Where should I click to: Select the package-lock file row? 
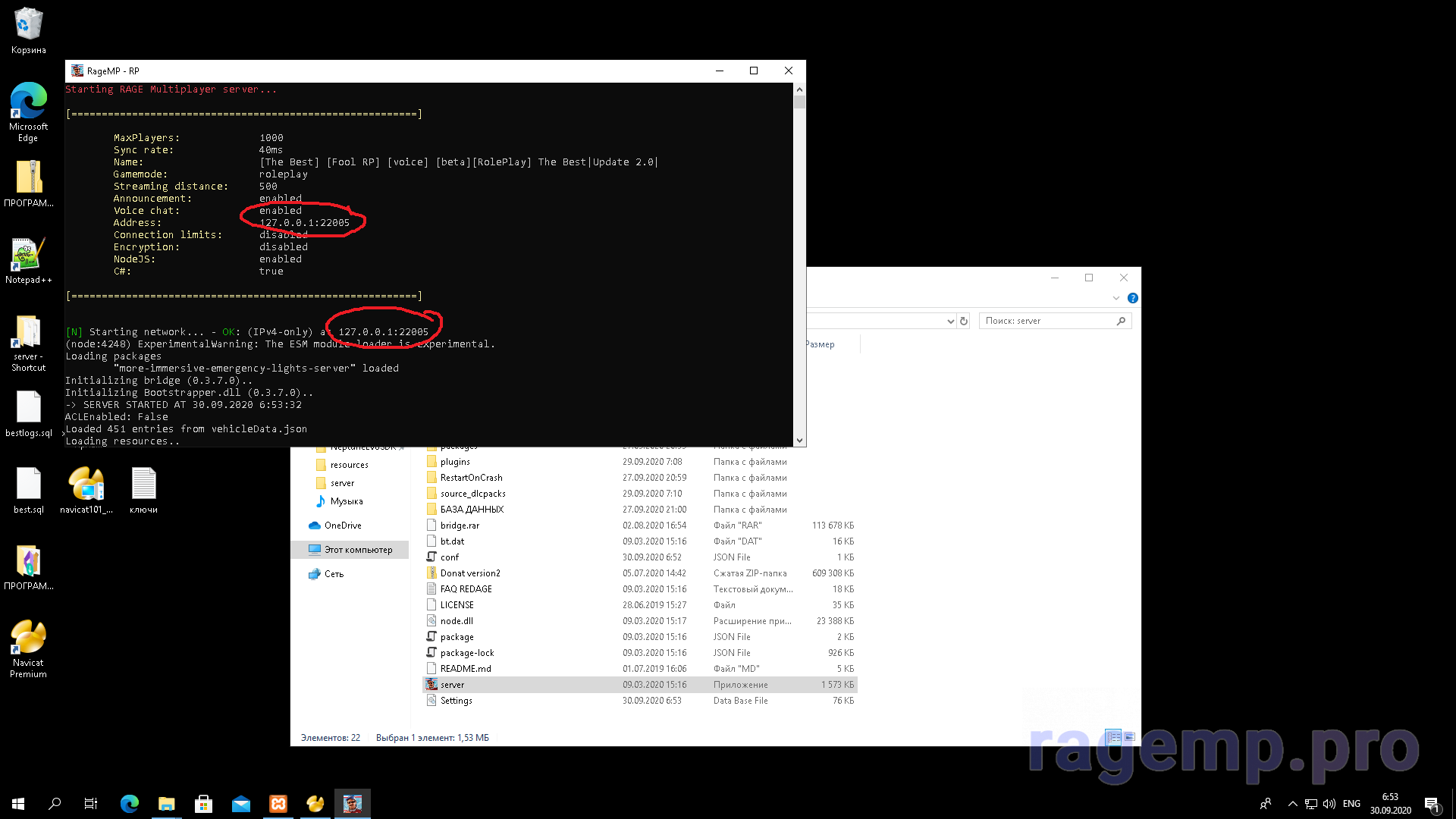(640, 653)
